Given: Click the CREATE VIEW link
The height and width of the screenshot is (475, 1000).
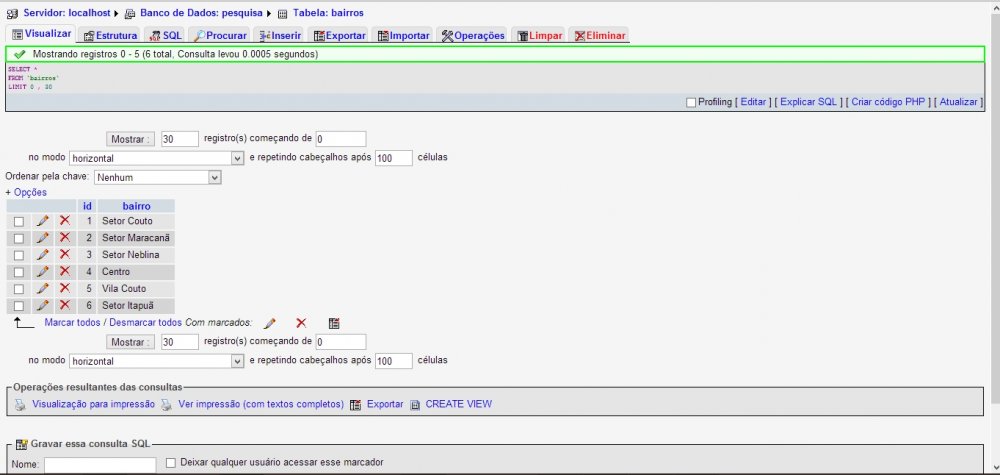Looking at the screenshot, I should [458, 405].
